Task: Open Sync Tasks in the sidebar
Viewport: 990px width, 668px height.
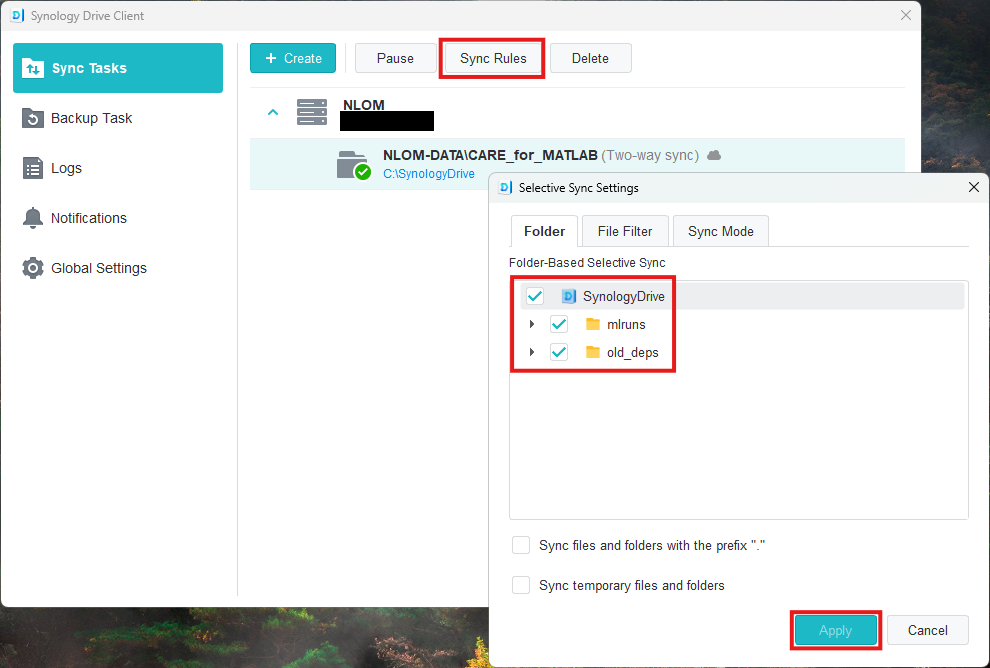Action: coord(117,68)
